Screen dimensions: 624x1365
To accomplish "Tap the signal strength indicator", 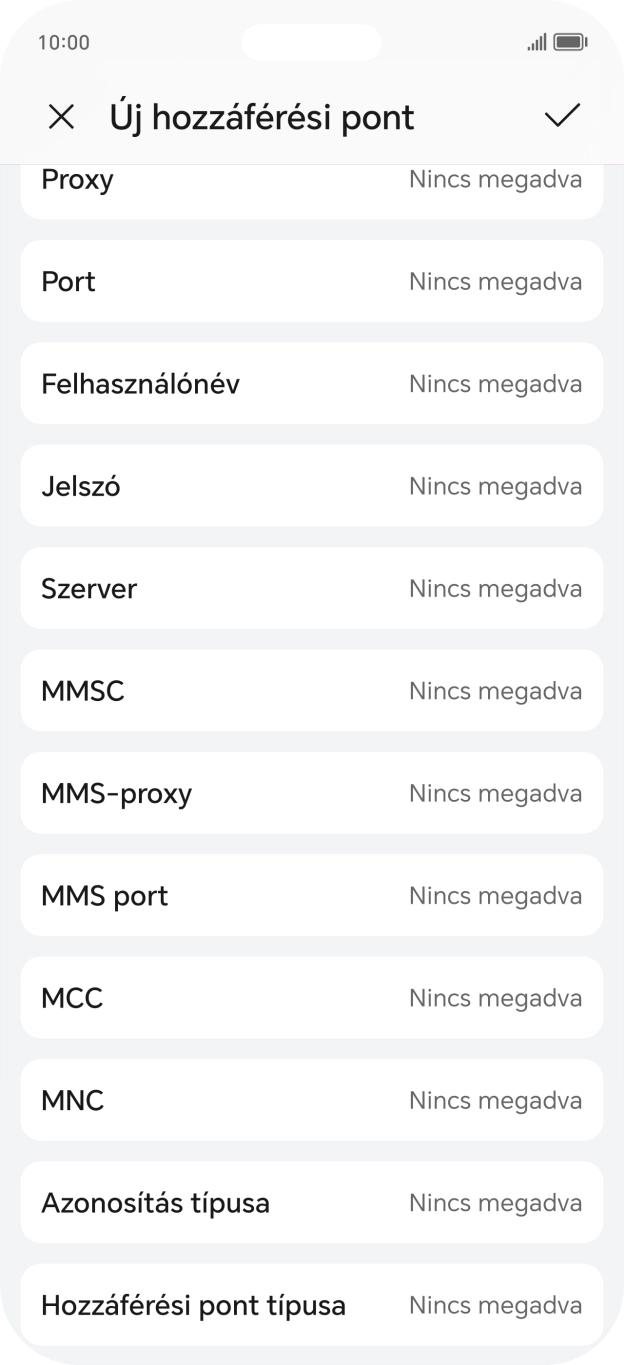I will click(536, 43).
